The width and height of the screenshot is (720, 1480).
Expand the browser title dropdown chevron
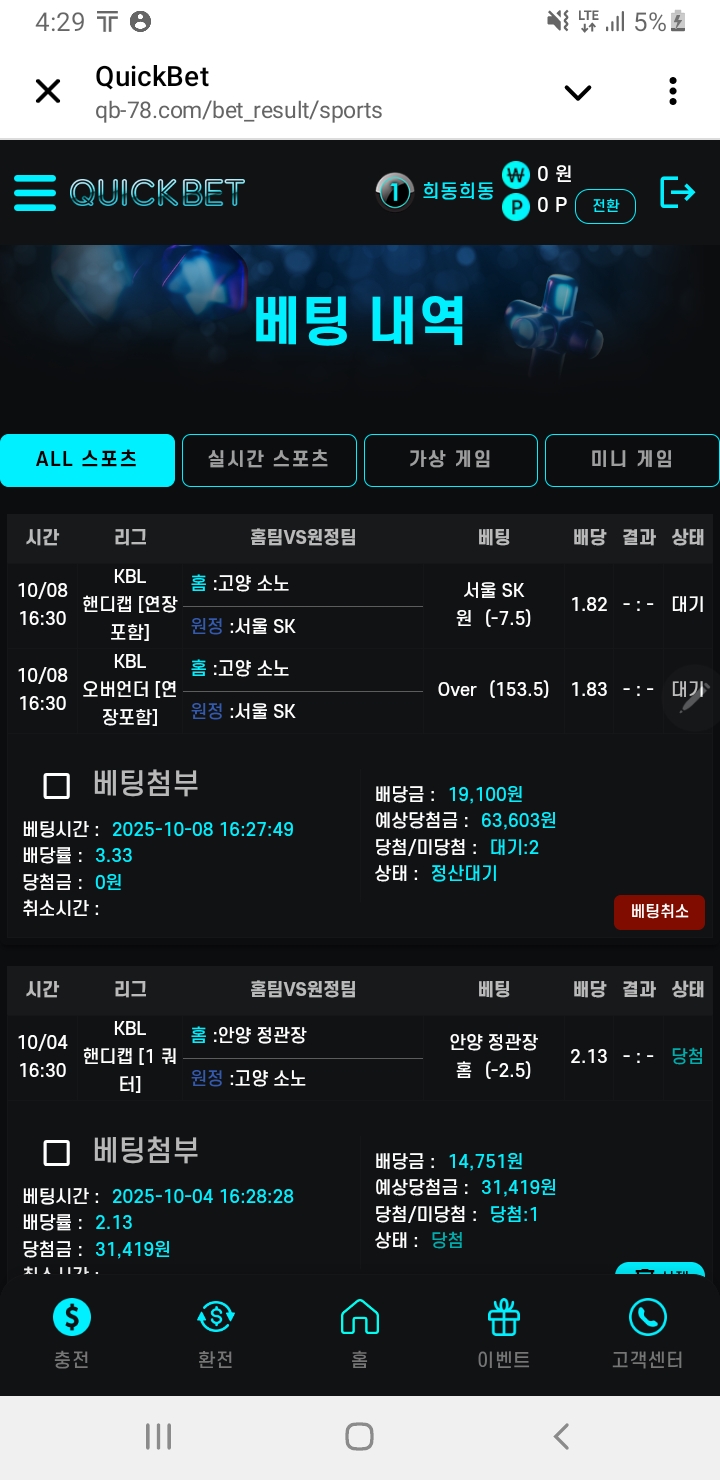(x=578, y=93)
